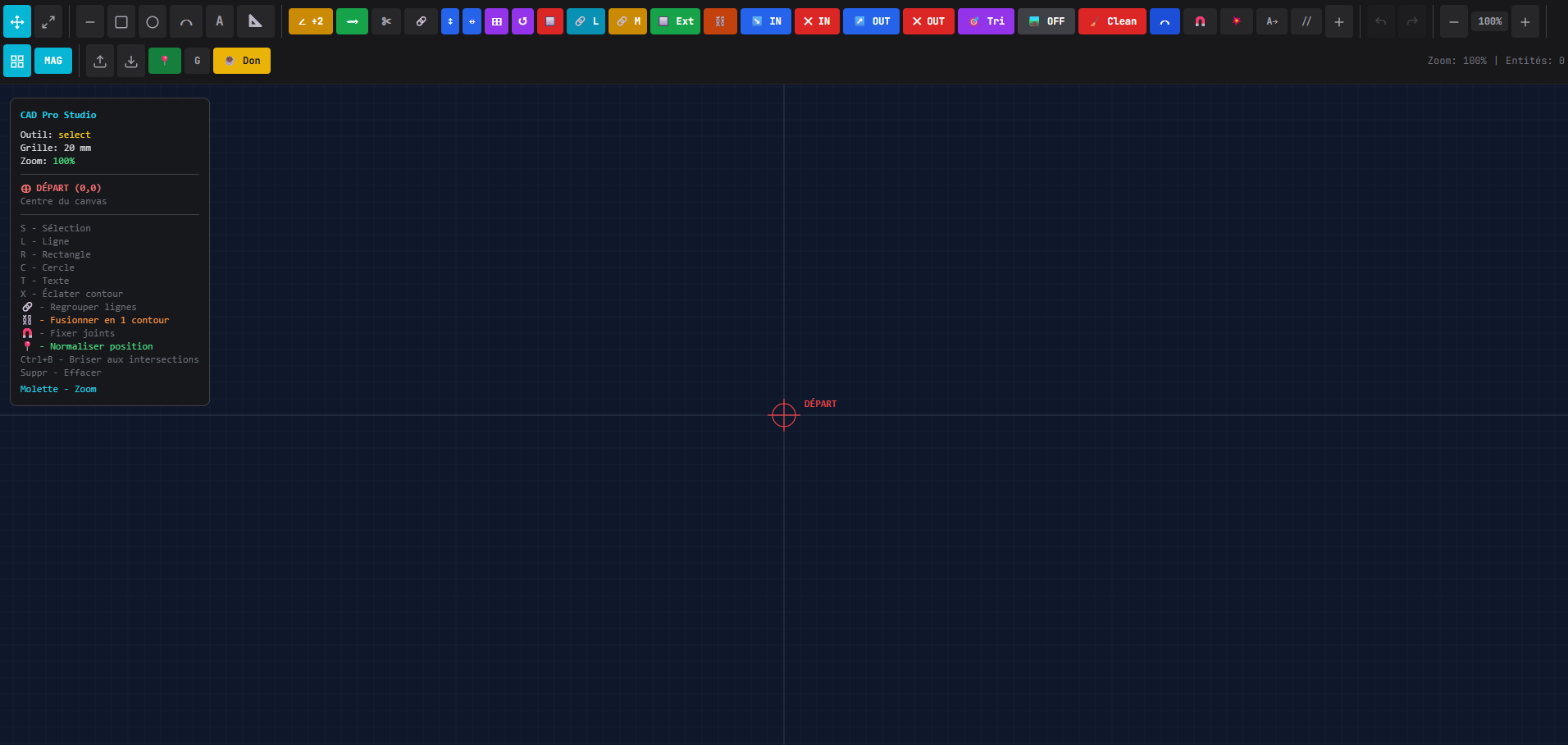Click the red Clean broom button

pos(1112,21)
